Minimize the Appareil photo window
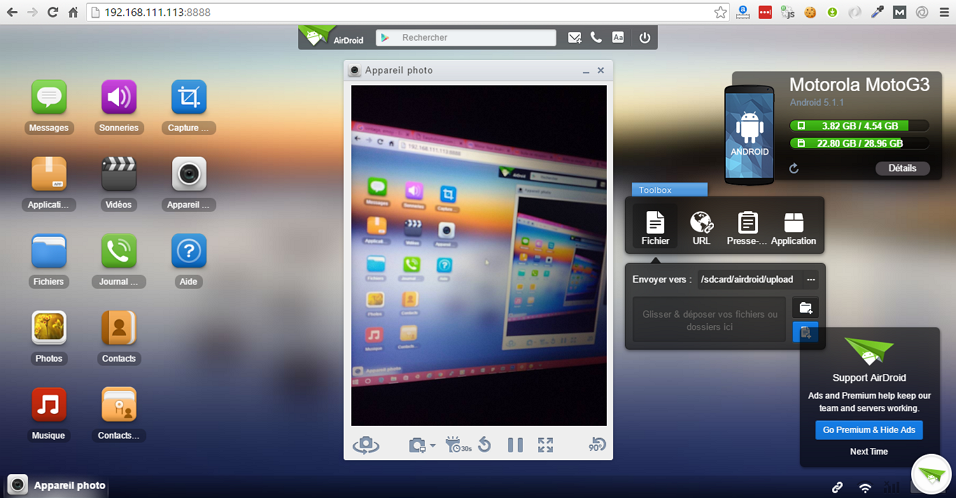Screen dimensions: 956x498 click(x=585, y=71)
